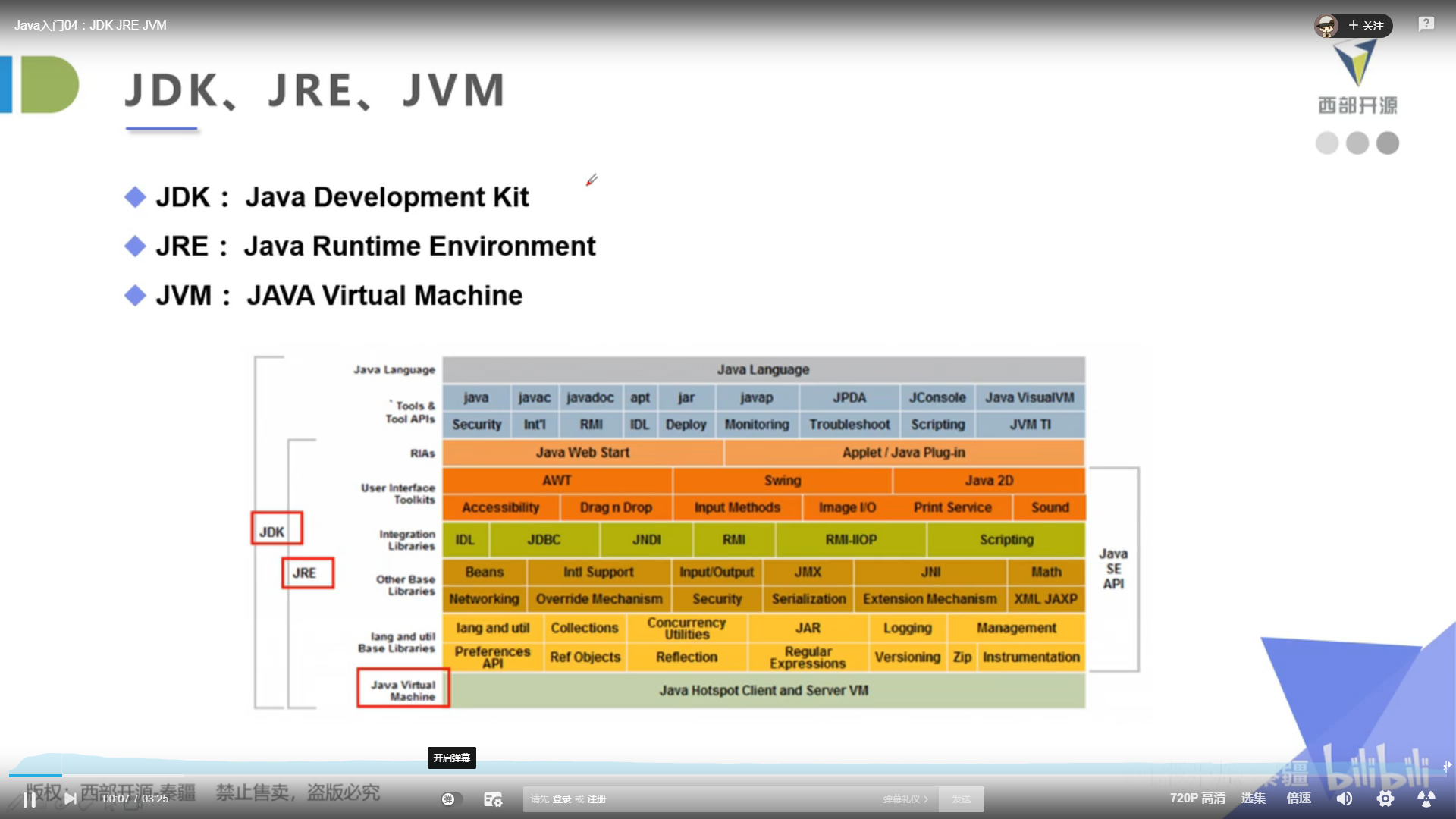
Task: Click the feedback question mark icon
Action: [1426, 24]
